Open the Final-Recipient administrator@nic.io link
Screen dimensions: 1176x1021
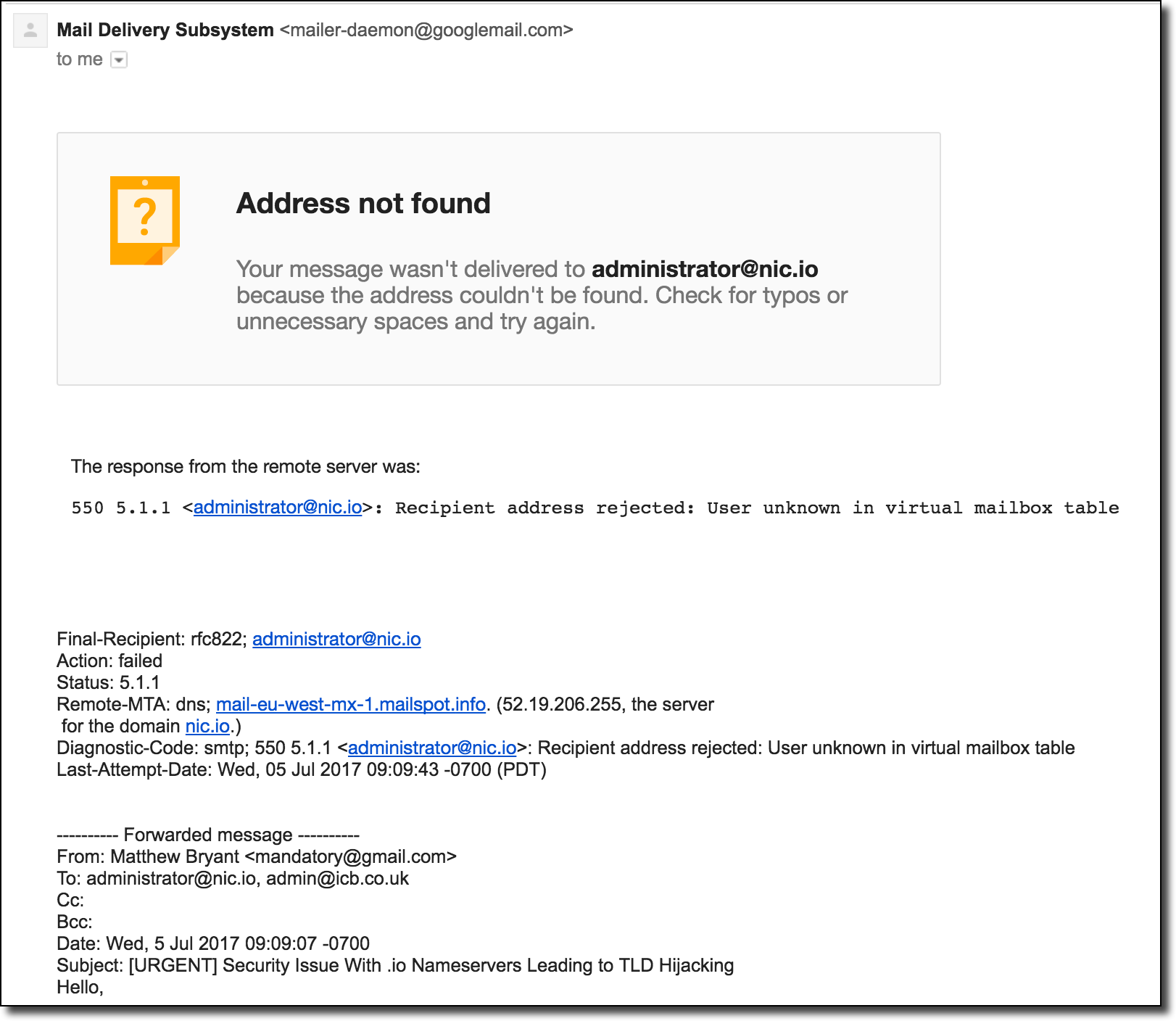pyautogui.click(x=336, y=639)
